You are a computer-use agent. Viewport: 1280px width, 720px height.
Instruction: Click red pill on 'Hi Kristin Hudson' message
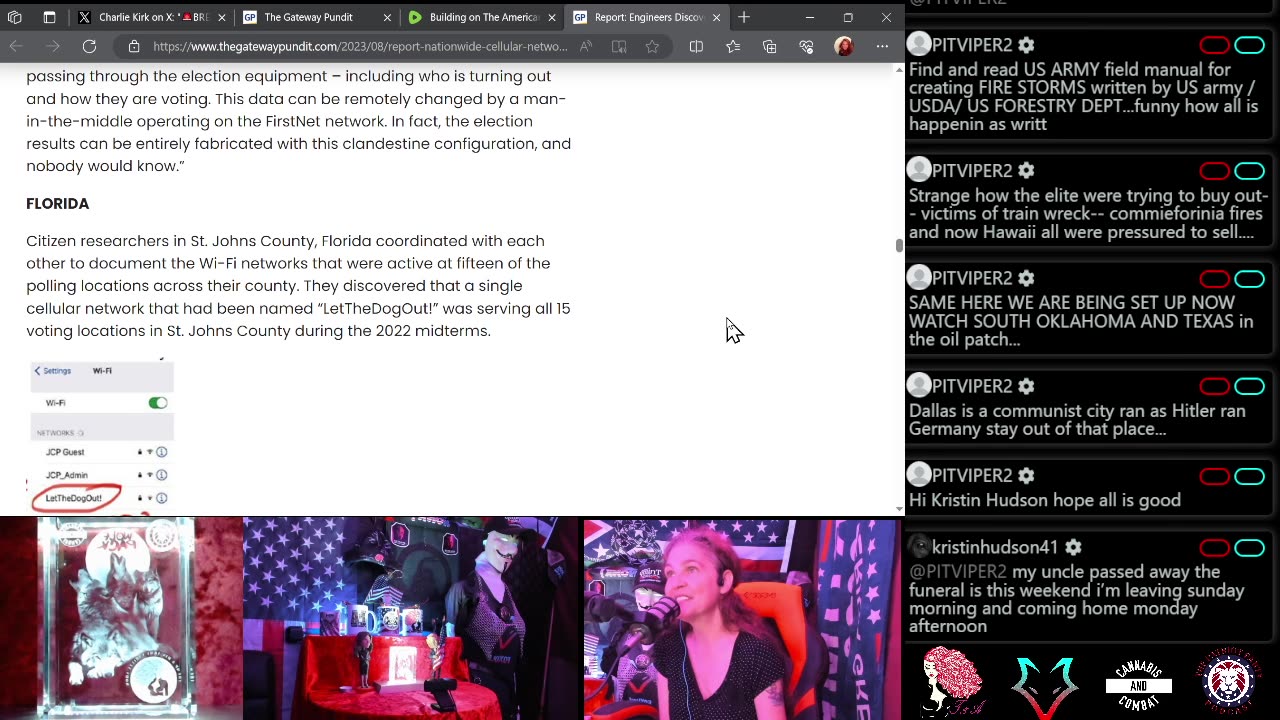pyautogui.click(x=1214, y=476)
